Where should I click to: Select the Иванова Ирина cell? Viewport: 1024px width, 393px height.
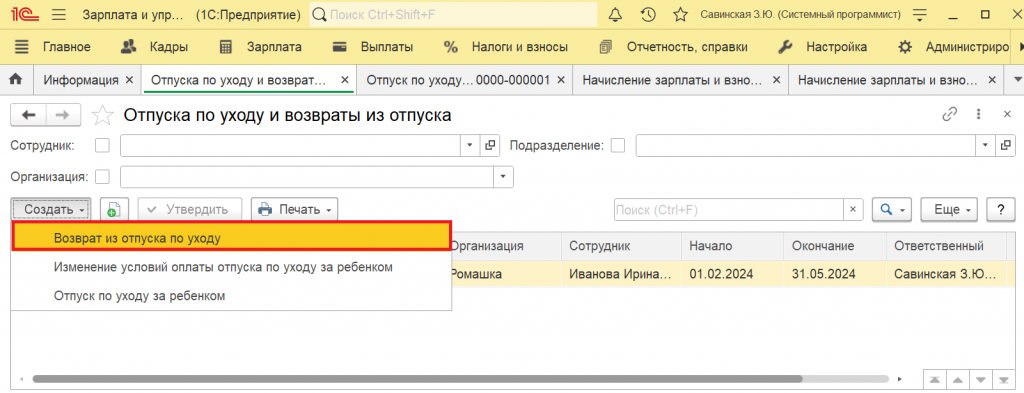[621, 274]
